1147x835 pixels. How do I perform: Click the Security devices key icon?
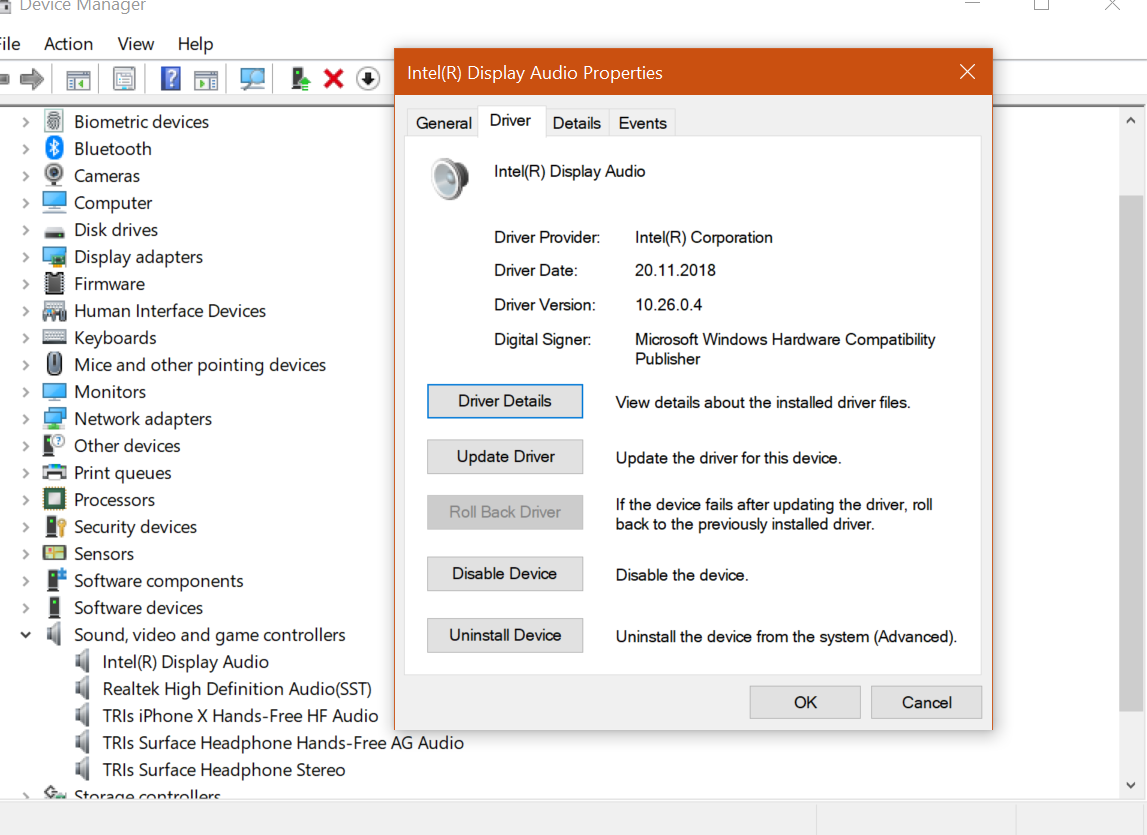56,526
